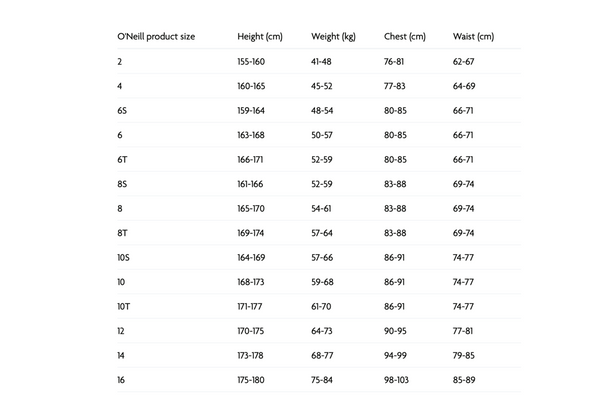Select the 6T size row label
600x420 pixels.
click(122, 160)
